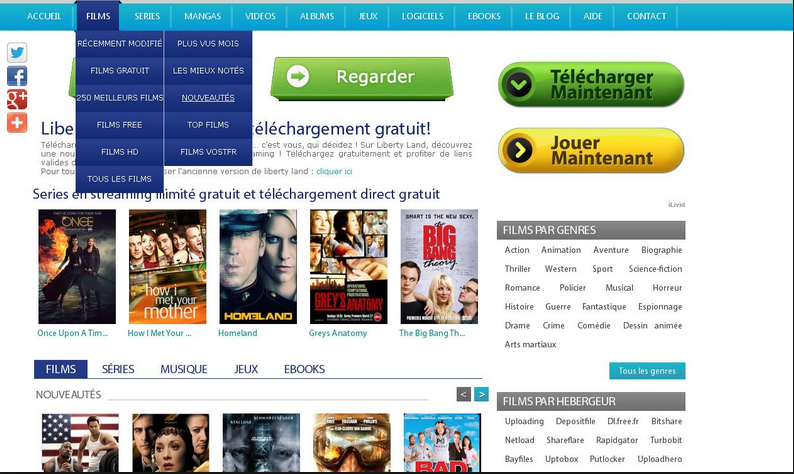Go to the Videos section

(260, 16)
